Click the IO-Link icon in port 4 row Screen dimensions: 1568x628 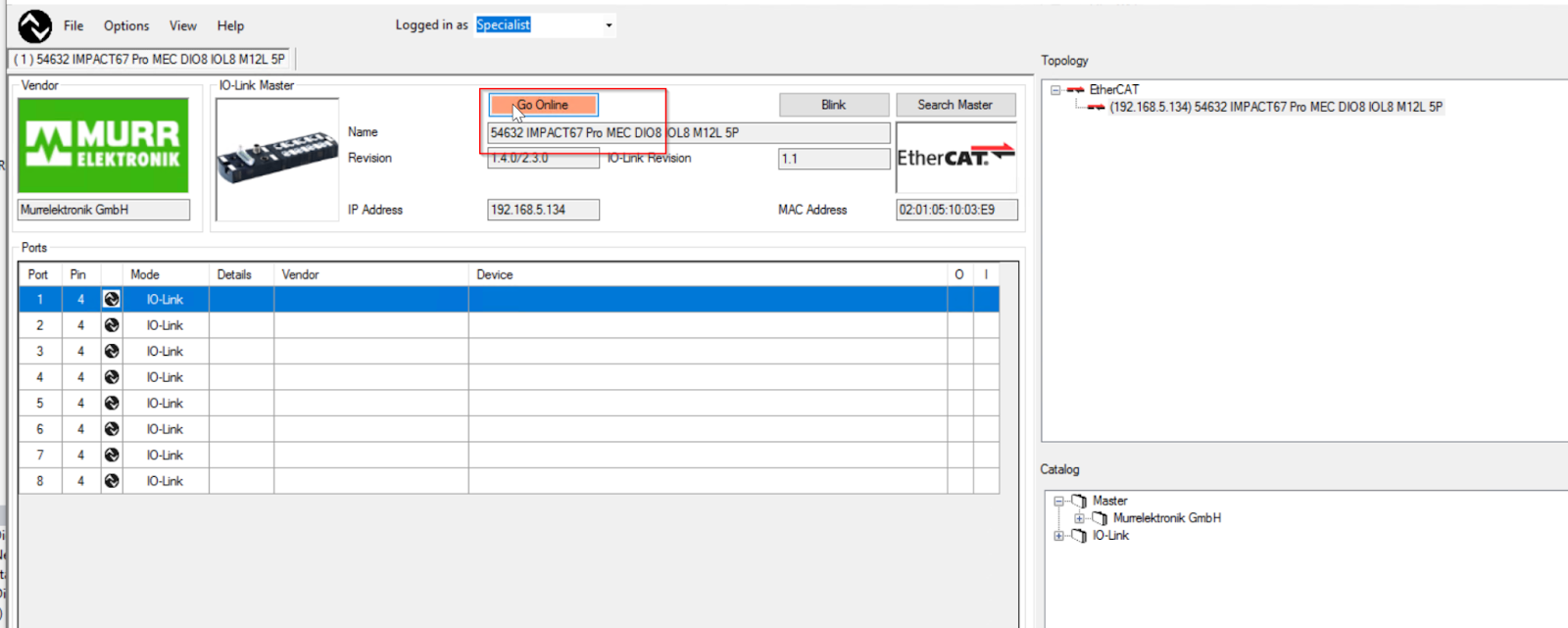click(112, 377)
